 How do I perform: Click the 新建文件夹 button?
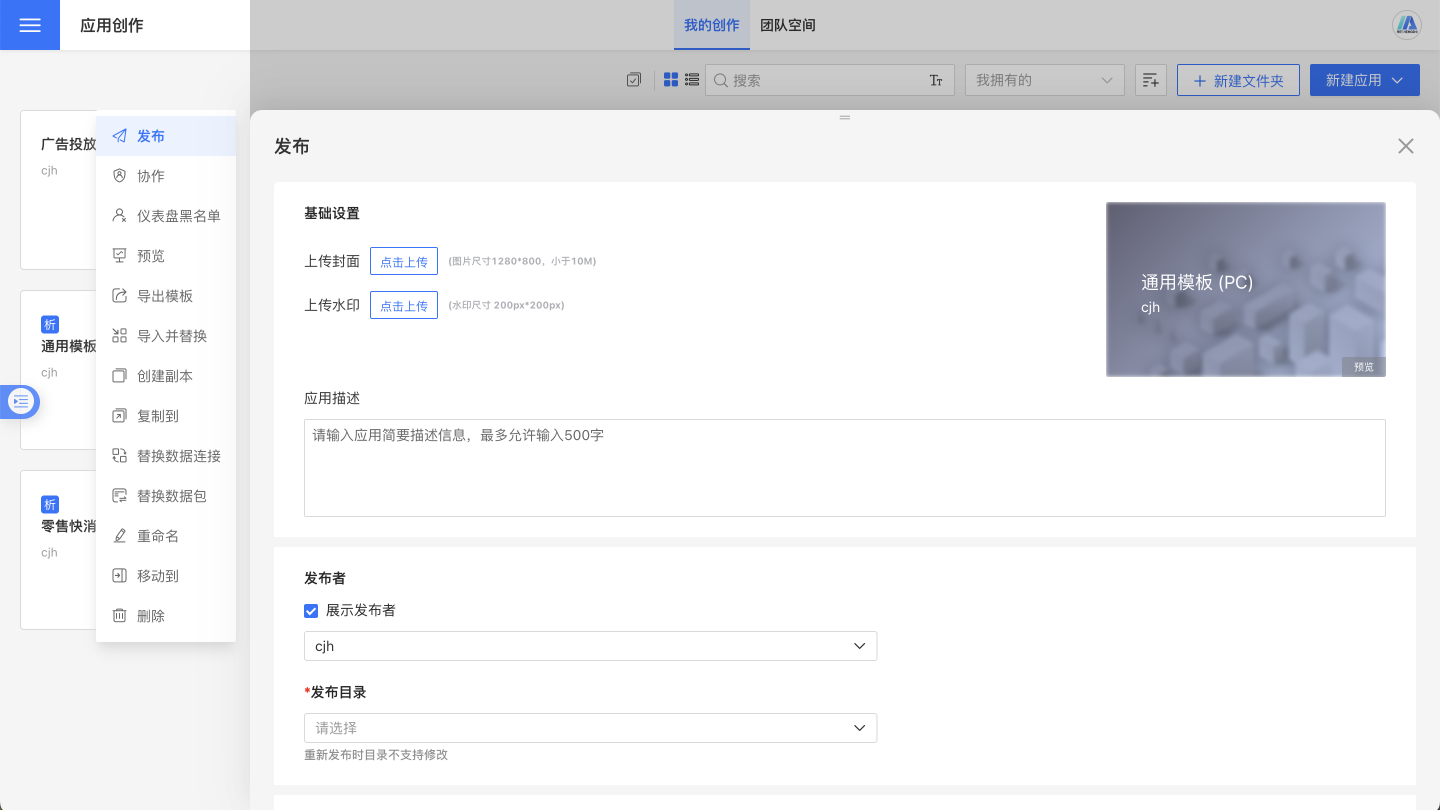(x=1238, y=80)
